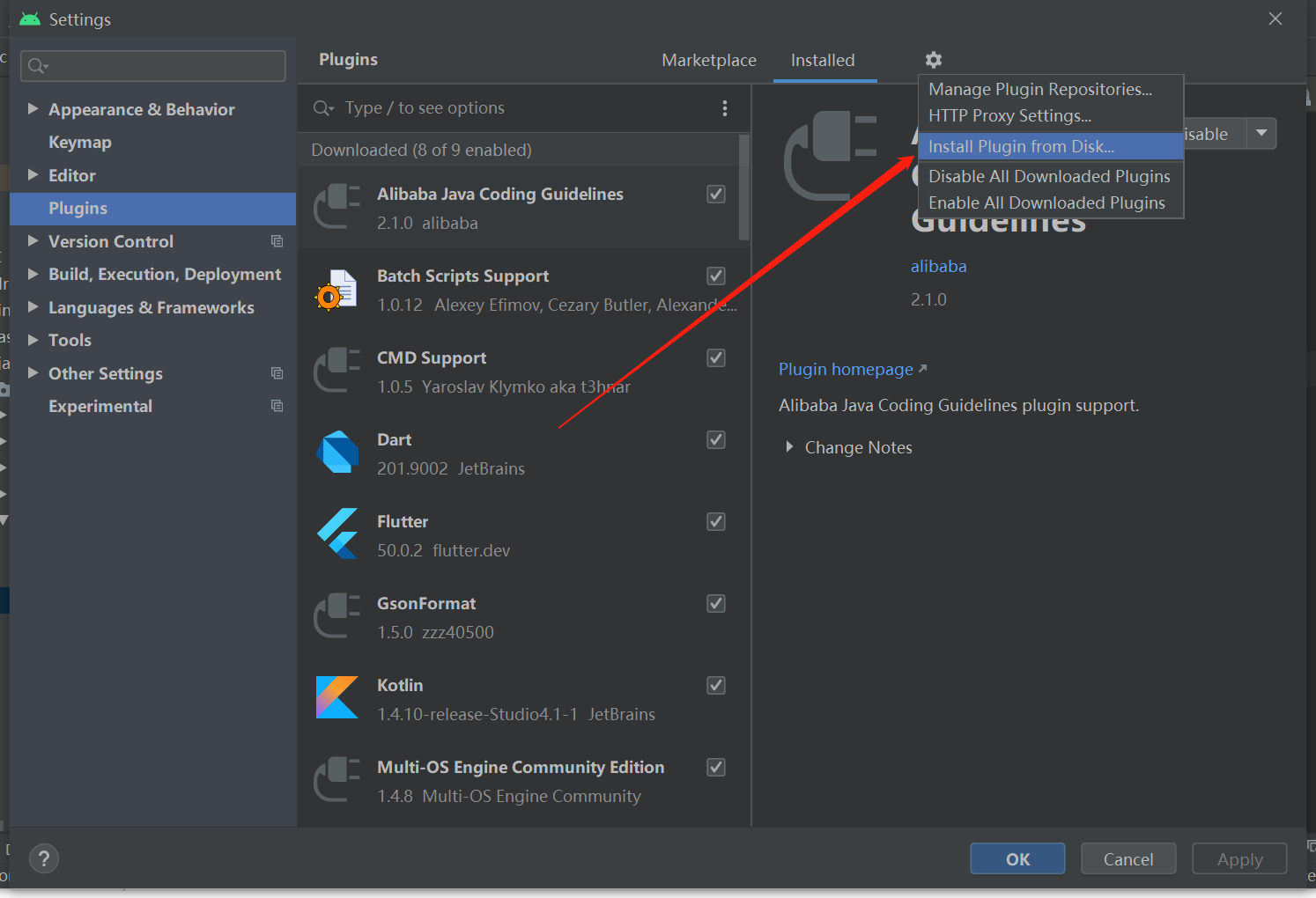This screenshot has width=1316, height=898.
Task: Select HTTP Proxy Settings menu item
Action: coord(1051,115)
